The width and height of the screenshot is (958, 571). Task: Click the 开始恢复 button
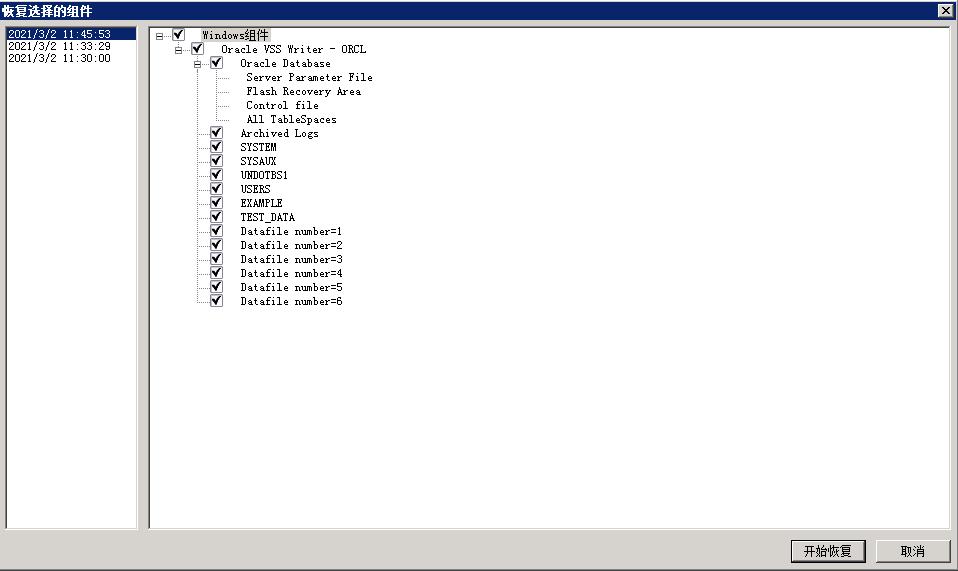[x=828, y=551]
